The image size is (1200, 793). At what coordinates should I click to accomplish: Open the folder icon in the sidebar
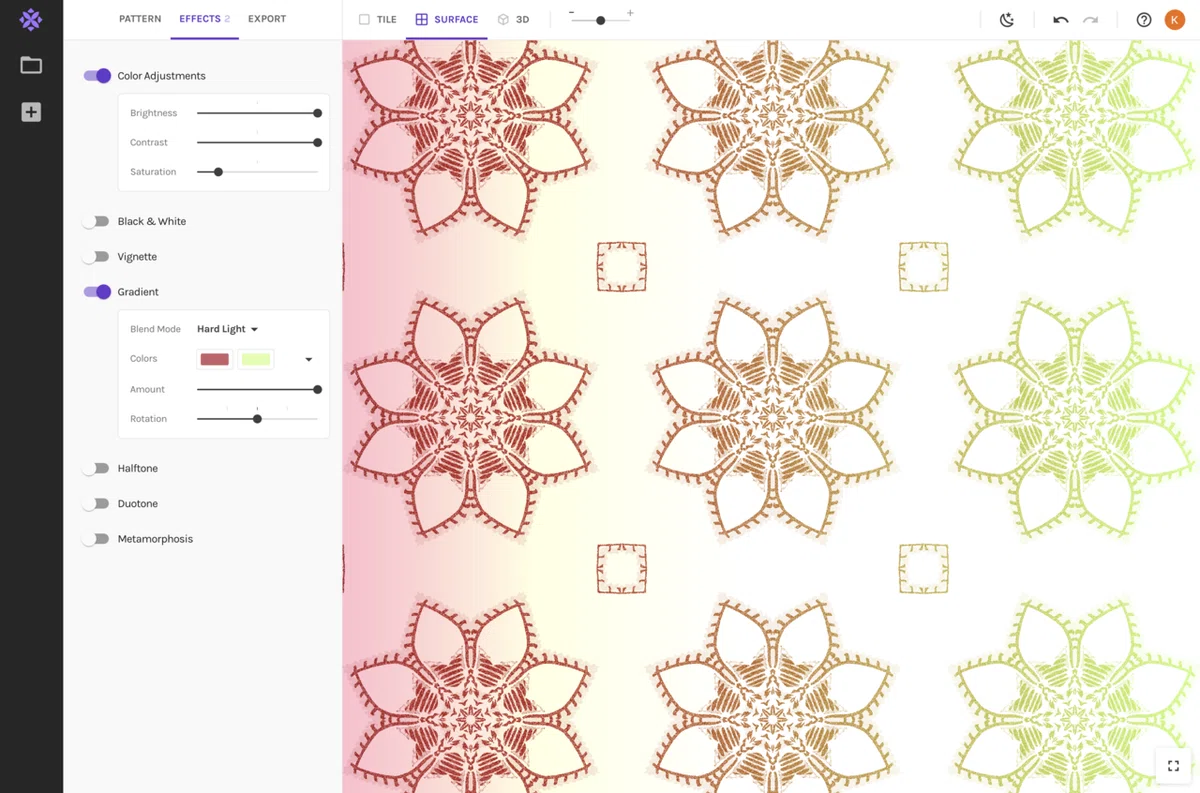coord(31,65)
